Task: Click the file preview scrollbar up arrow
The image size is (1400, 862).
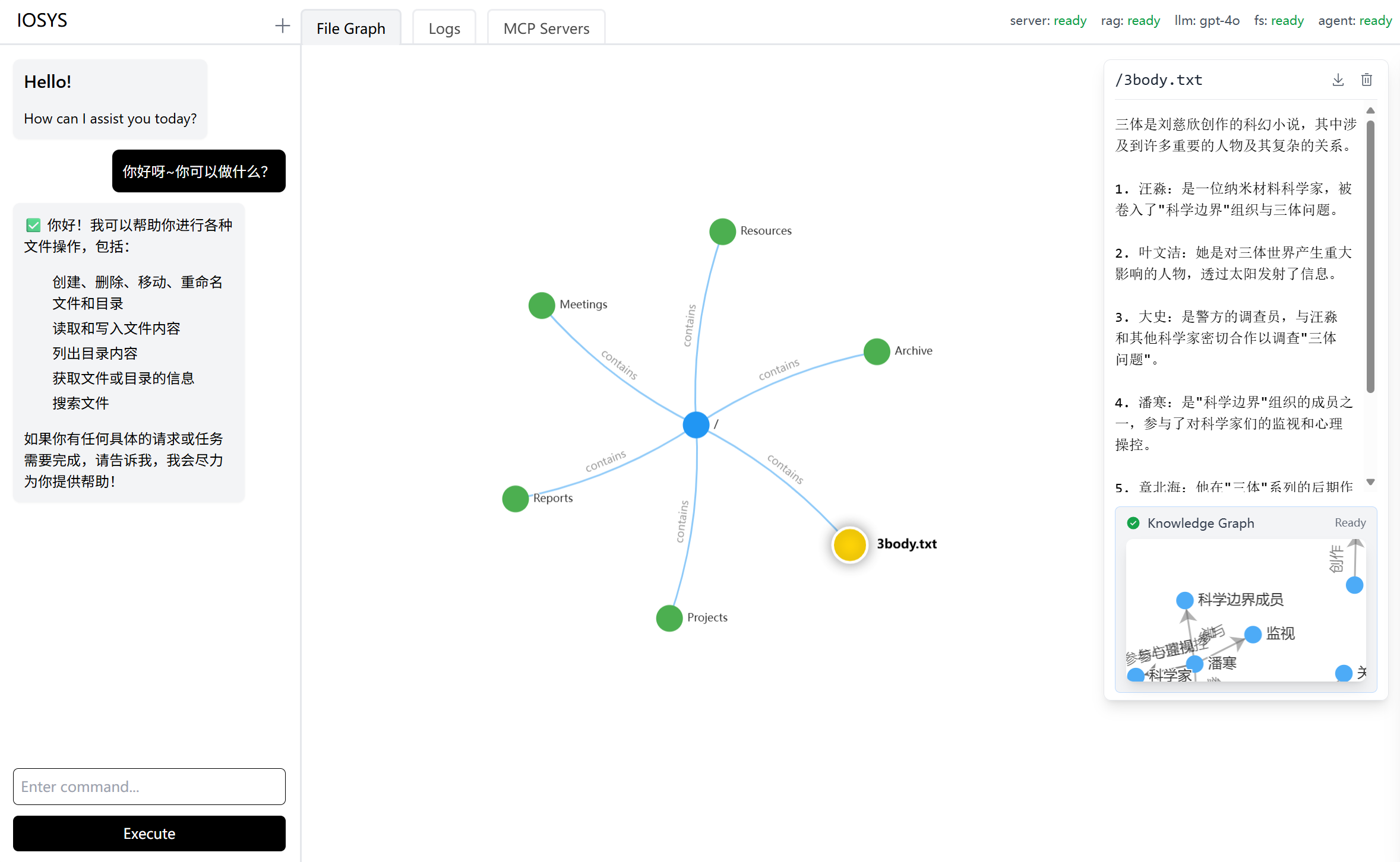Action: click(x=1371, y=110)
